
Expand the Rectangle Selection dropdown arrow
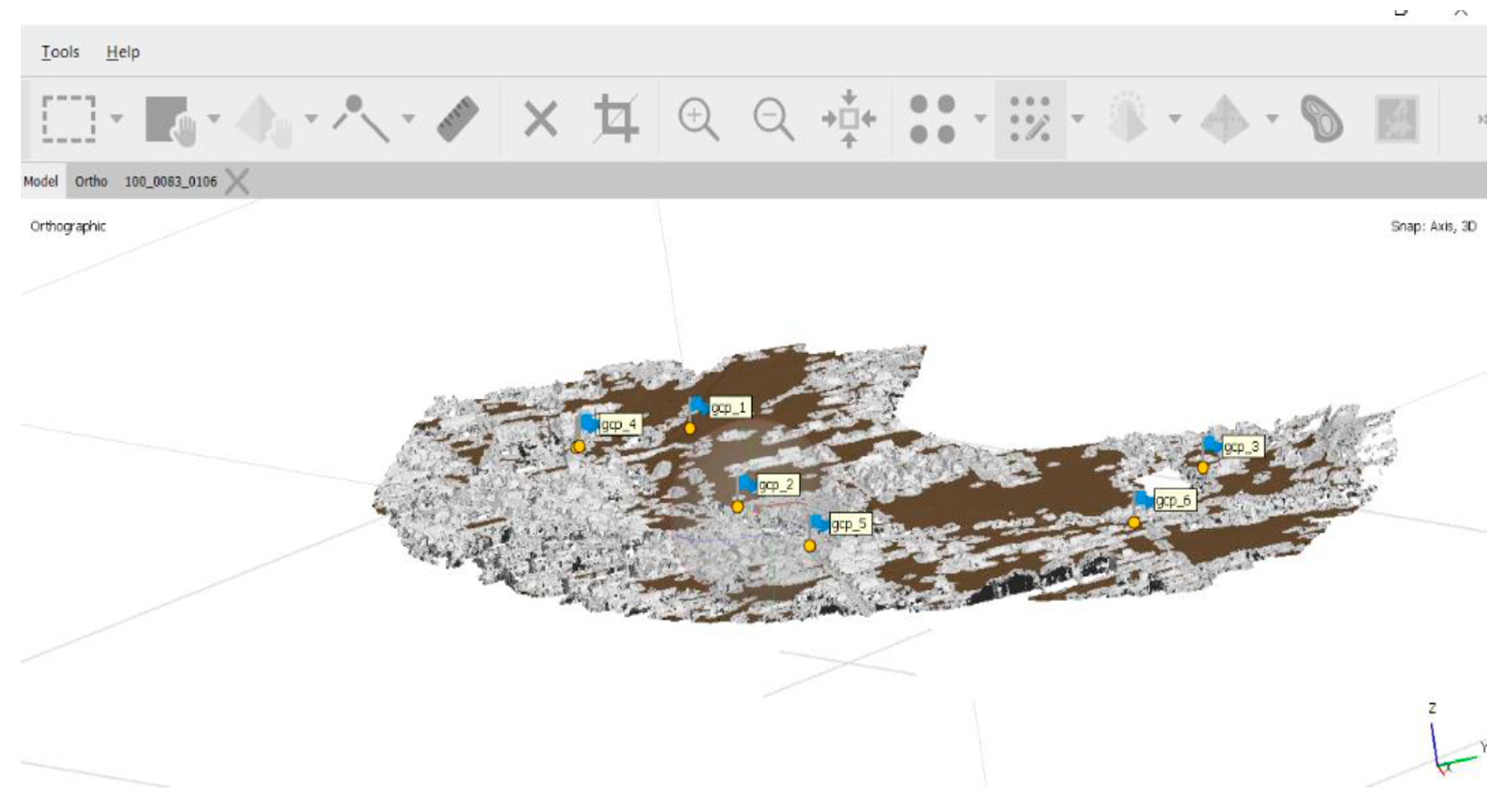tap(117, 119)
